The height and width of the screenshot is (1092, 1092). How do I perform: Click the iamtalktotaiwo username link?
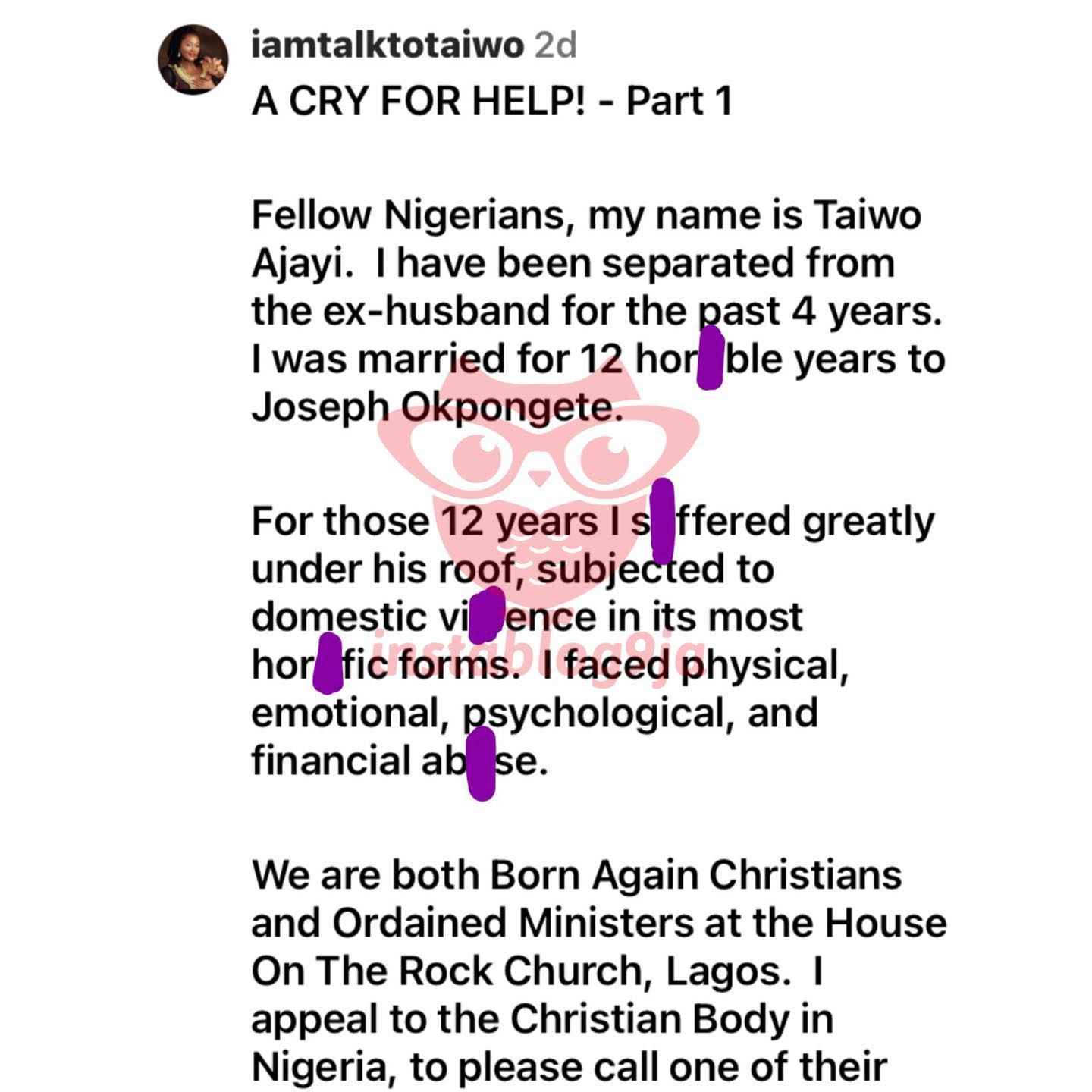point(388,46)
